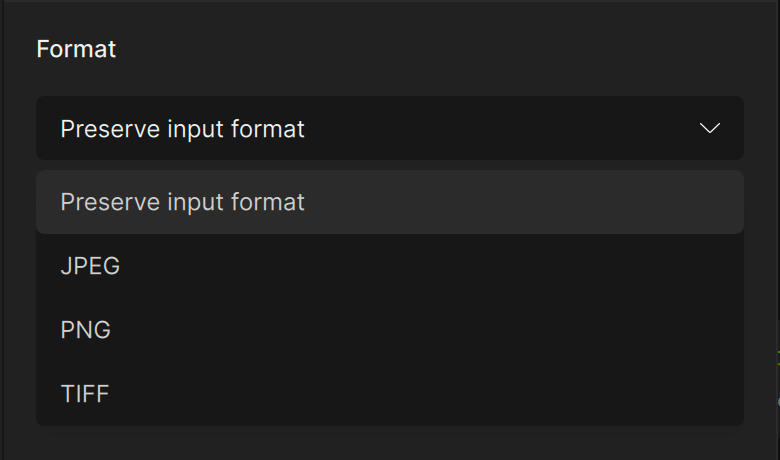Close the format list via the Format field box
The height and width of the screenshot is (460, 780).
pos(390,128)
